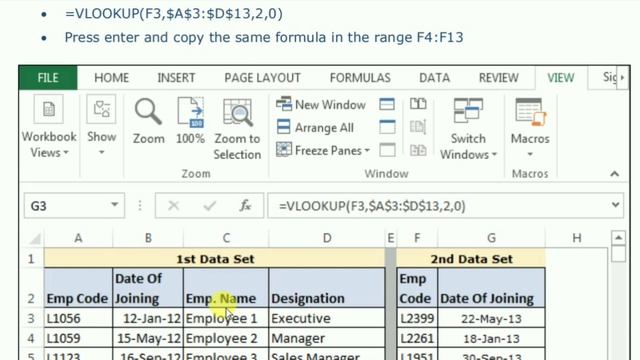Select cell containing 12-Jan-12
The width and height of the screenshot is (640, 360).
(148, 318)
